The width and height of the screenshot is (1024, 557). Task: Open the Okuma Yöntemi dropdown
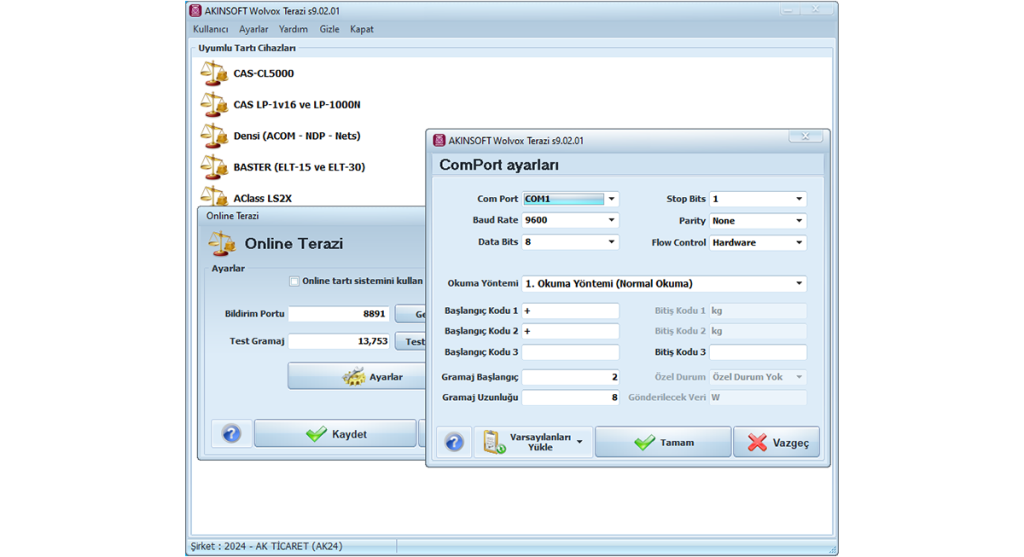point(799,283)
